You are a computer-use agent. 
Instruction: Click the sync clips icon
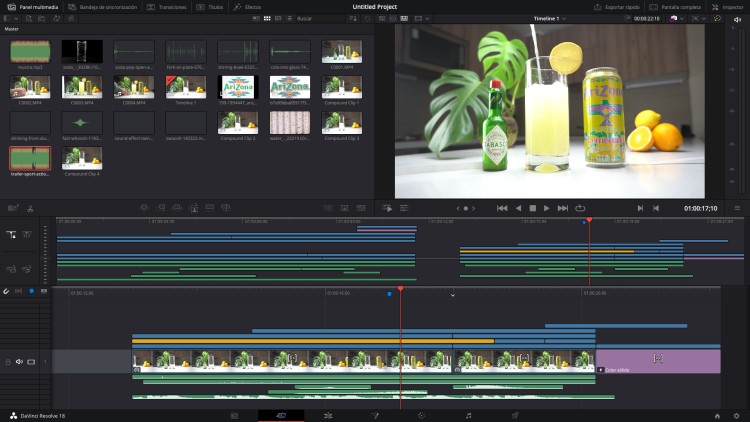[56, 18]
